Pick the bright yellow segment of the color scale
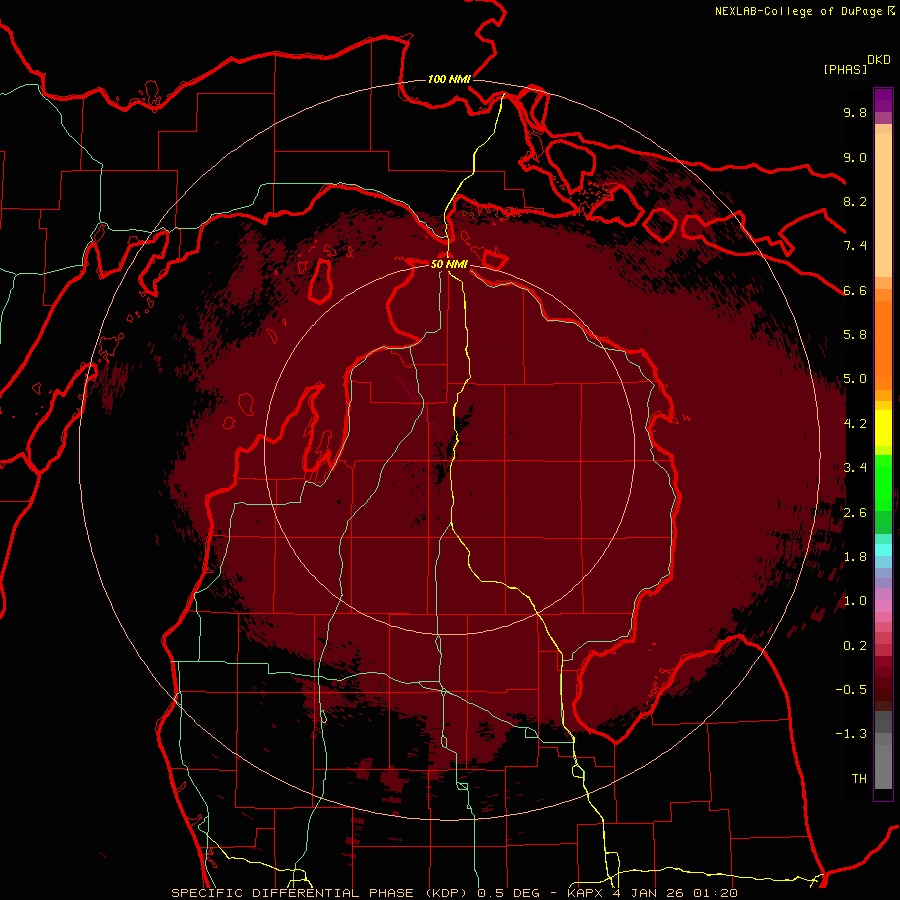This screenshot has height=900, width=900. click(x=883, y=428)
